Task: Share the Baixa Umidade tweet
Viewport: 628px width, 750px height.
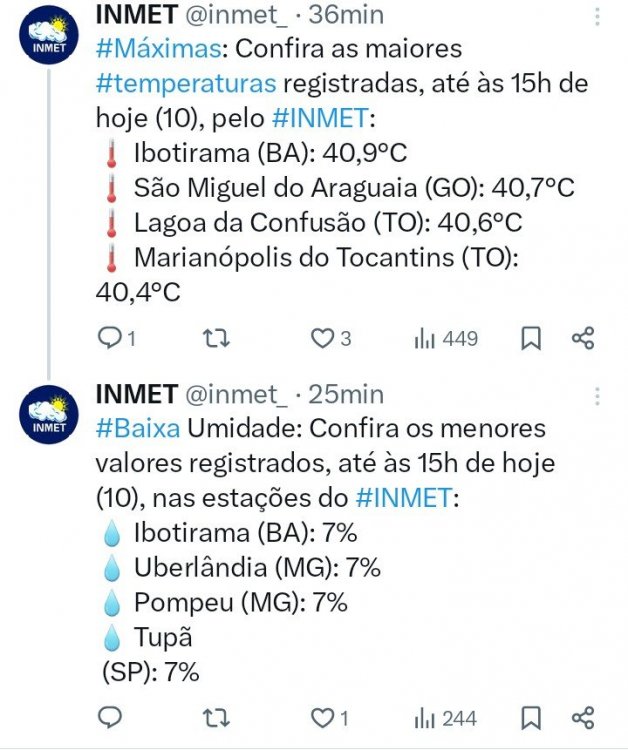Action: (583, 717)
